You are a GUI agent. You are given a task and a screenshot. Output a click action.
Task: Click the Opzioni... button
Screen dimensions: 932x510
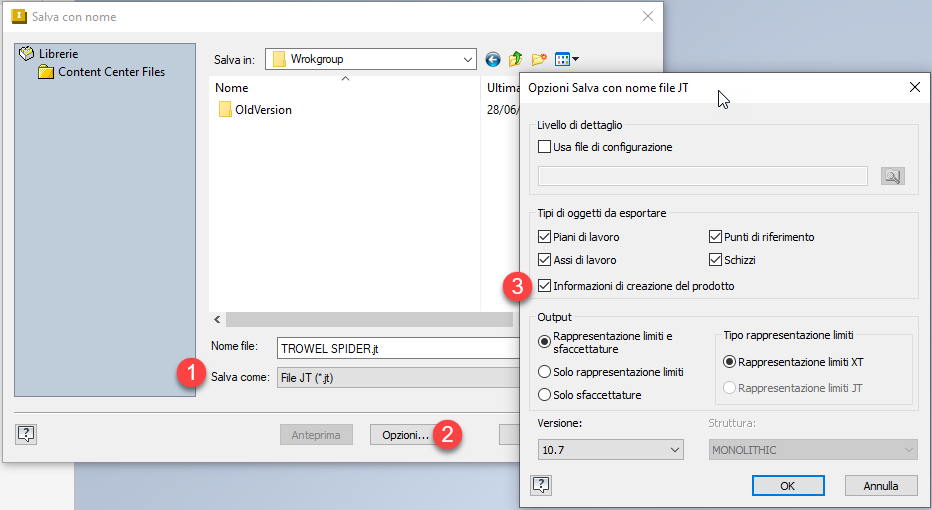(405, 435)
